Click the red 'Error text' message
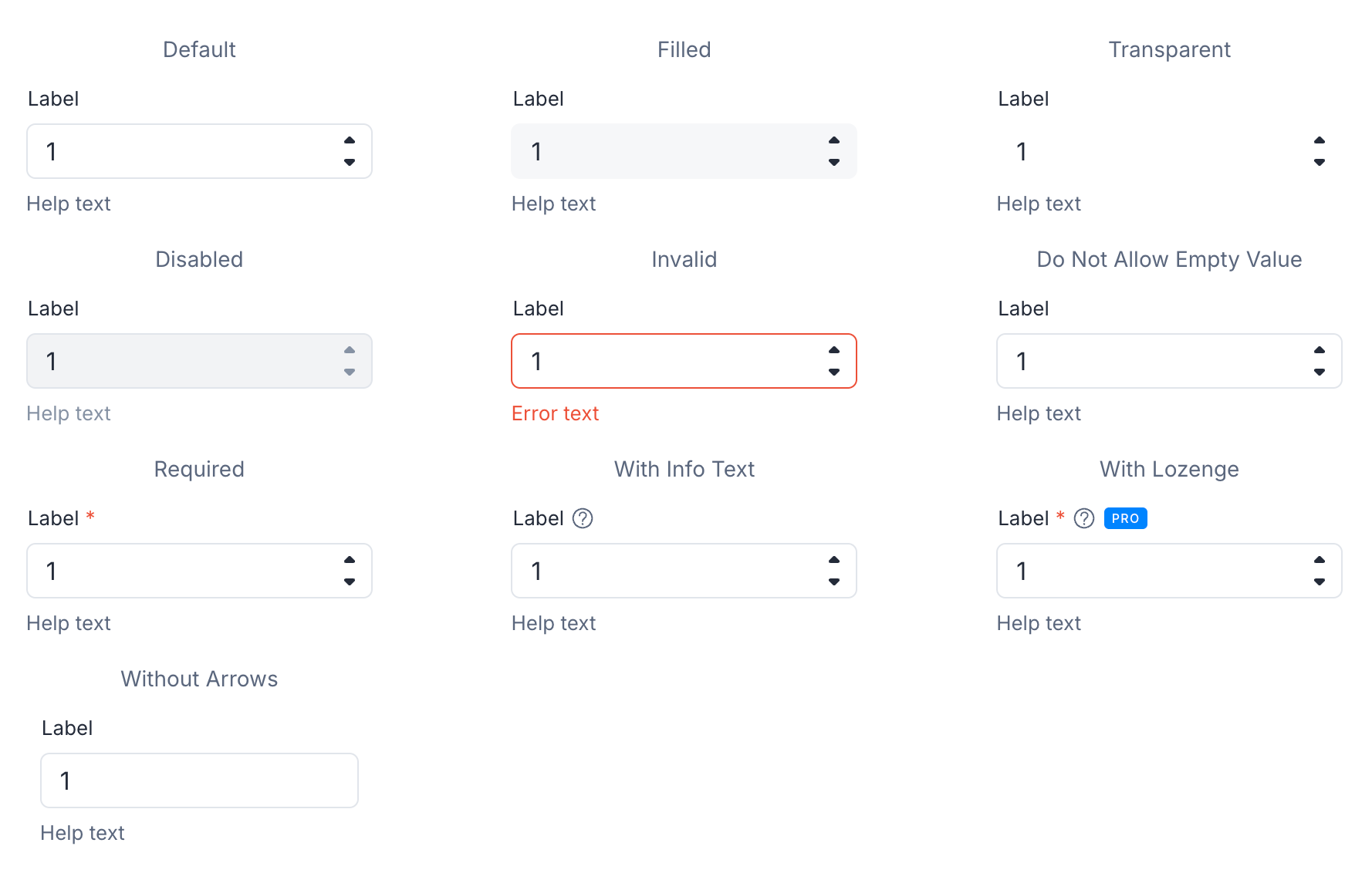 pos(555,413)
